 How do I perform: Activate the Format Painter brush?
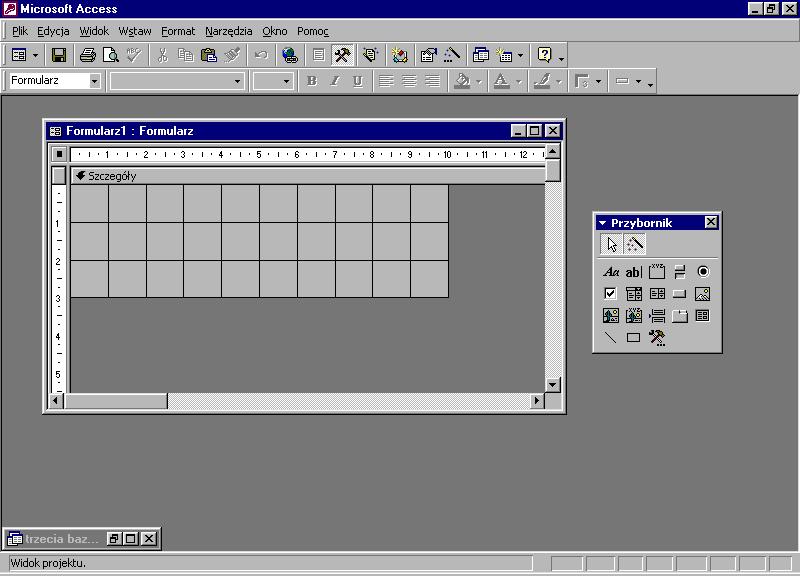coord(232,55)
